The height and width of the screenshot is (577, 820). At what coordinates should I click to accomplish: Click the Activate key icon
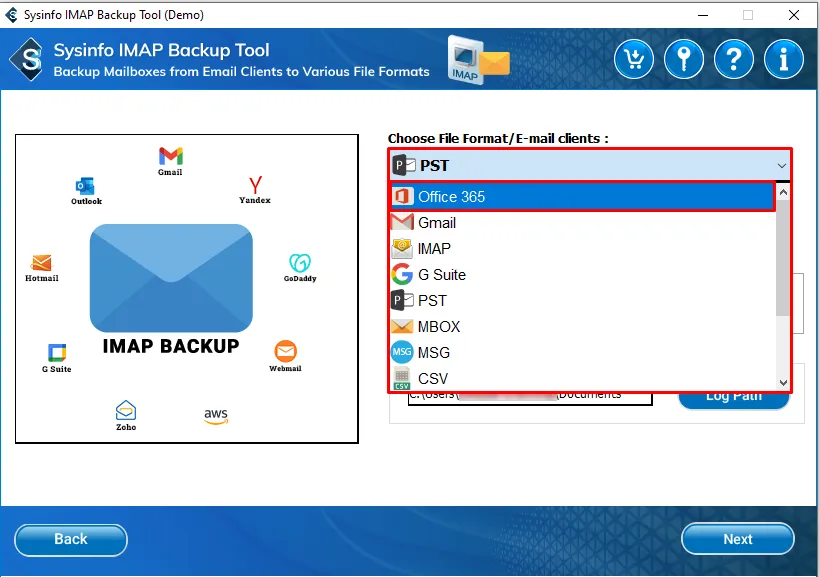tap(684, 59)
